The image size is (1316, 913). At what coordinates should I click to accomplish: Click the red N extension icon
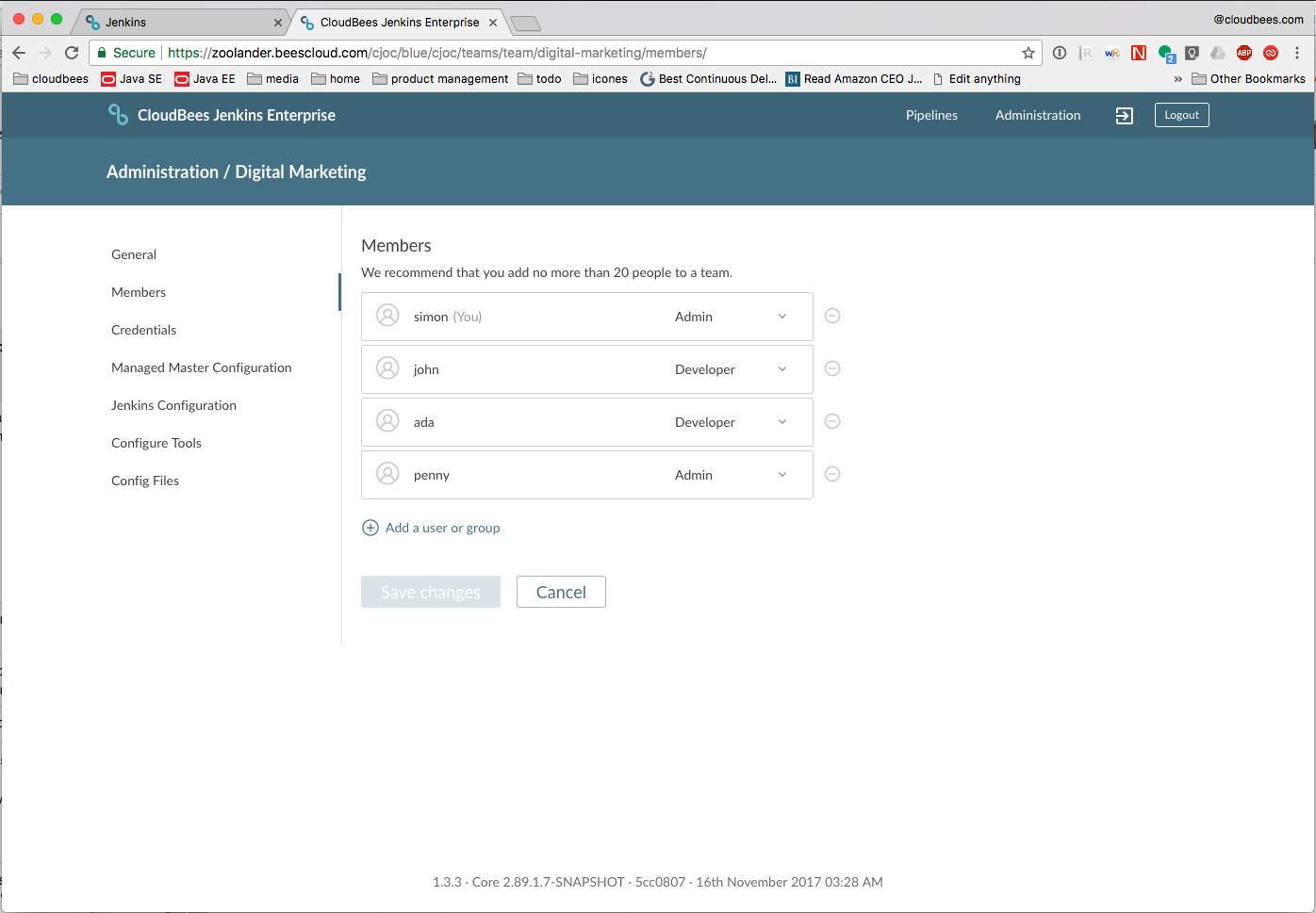coord(1139,53)
